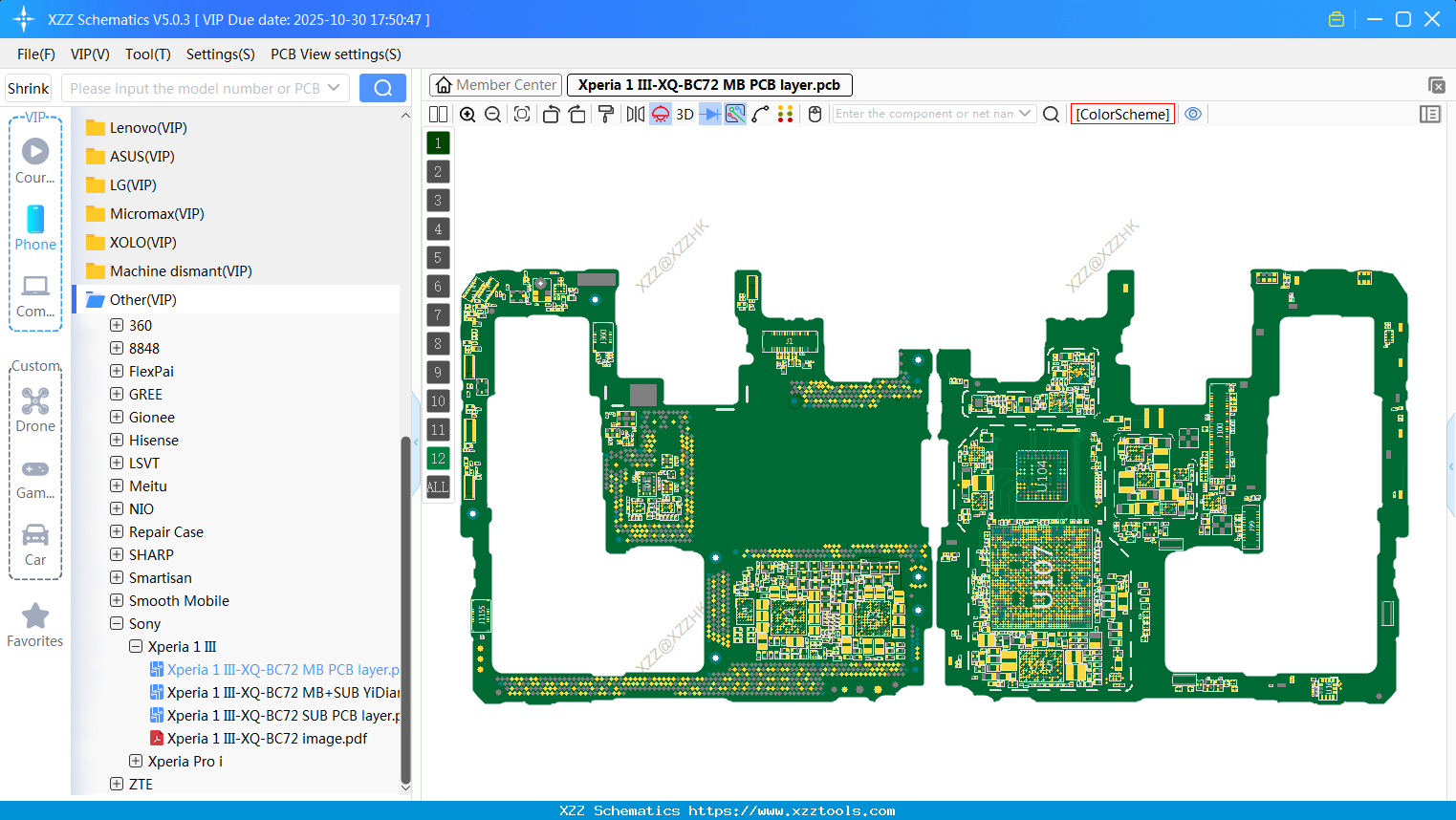
Task: Zoom in on the PCB view
Action: point(467,114)
